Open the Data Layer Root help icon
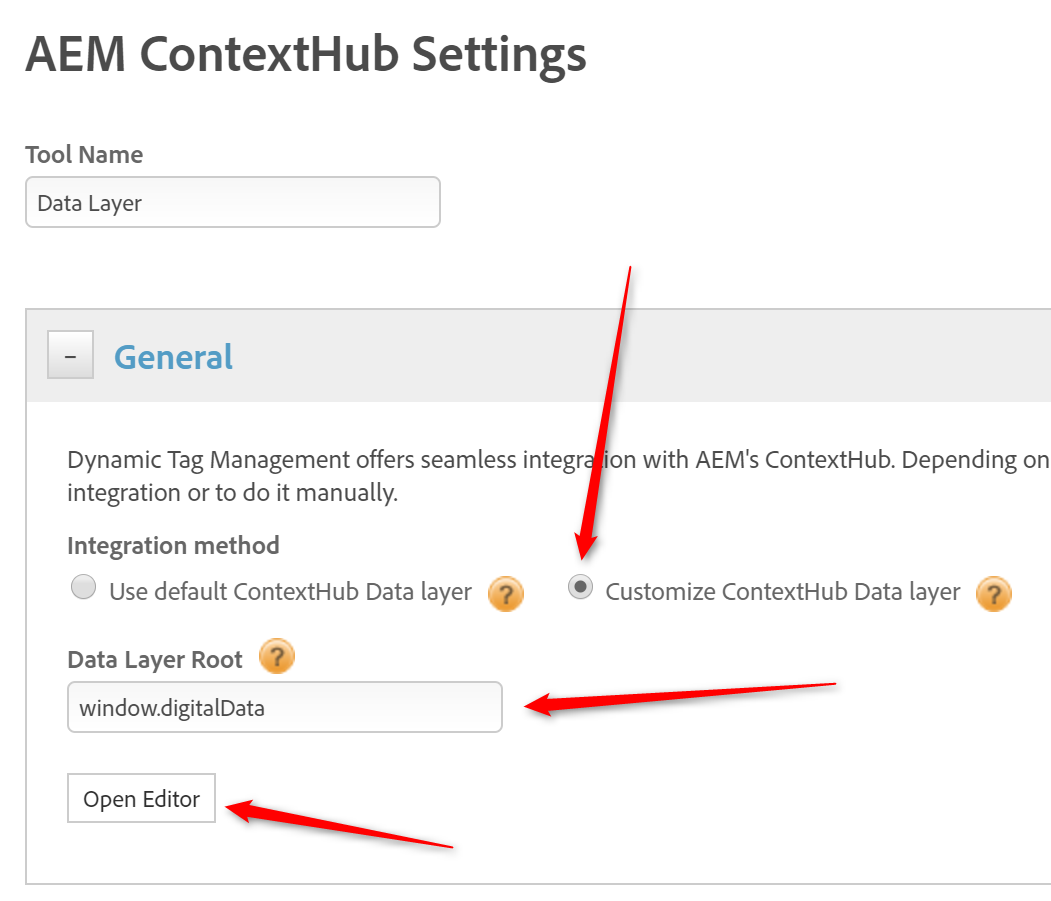The height and width of the screenshot is (901, 1051). (x=277, y=658)
